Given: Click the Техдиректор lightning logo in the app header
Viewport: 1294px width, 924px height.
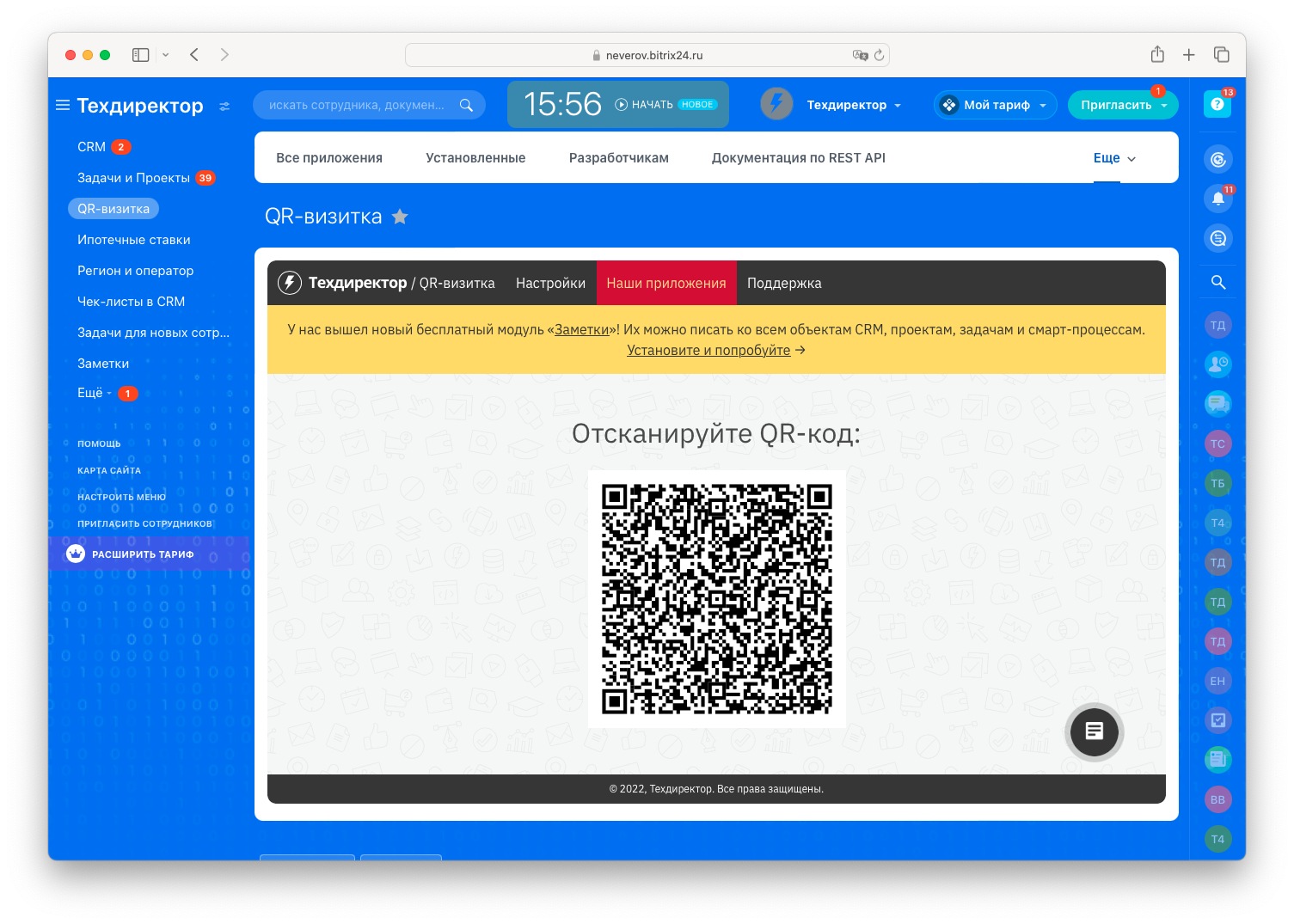Looking at the screenshot, I should coord(290,283).
